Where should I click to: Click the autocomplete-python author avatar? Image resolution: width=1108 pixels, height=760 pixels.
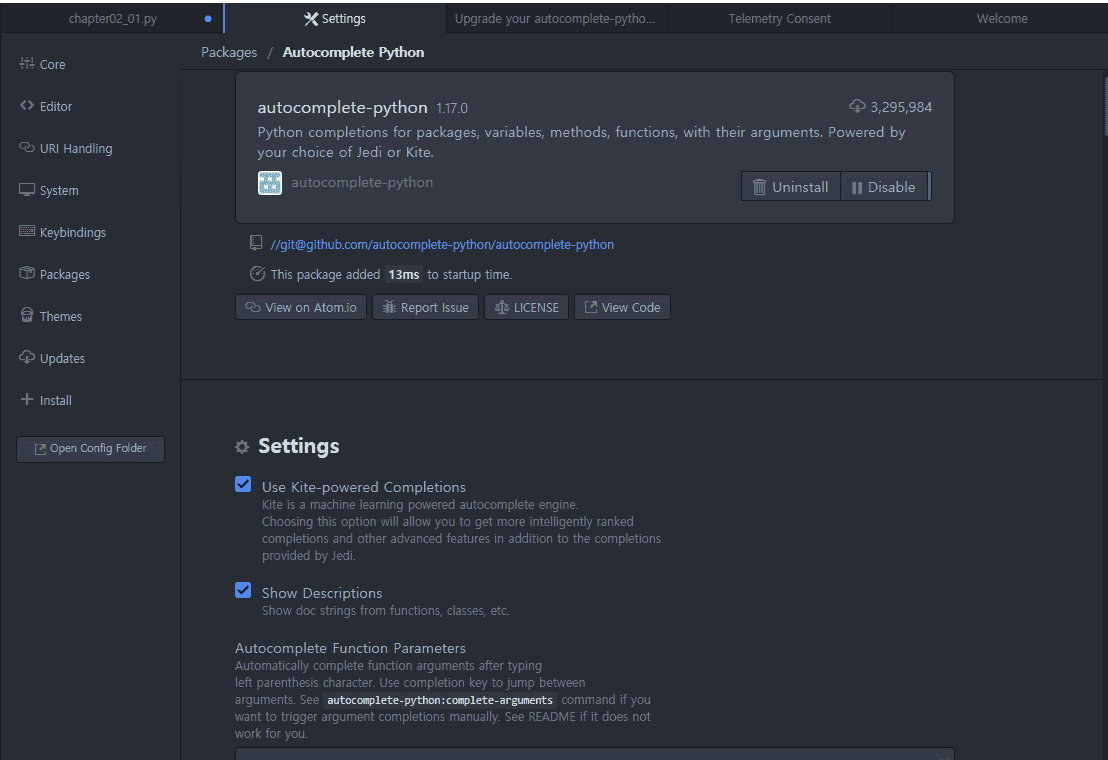coord(270,183)
